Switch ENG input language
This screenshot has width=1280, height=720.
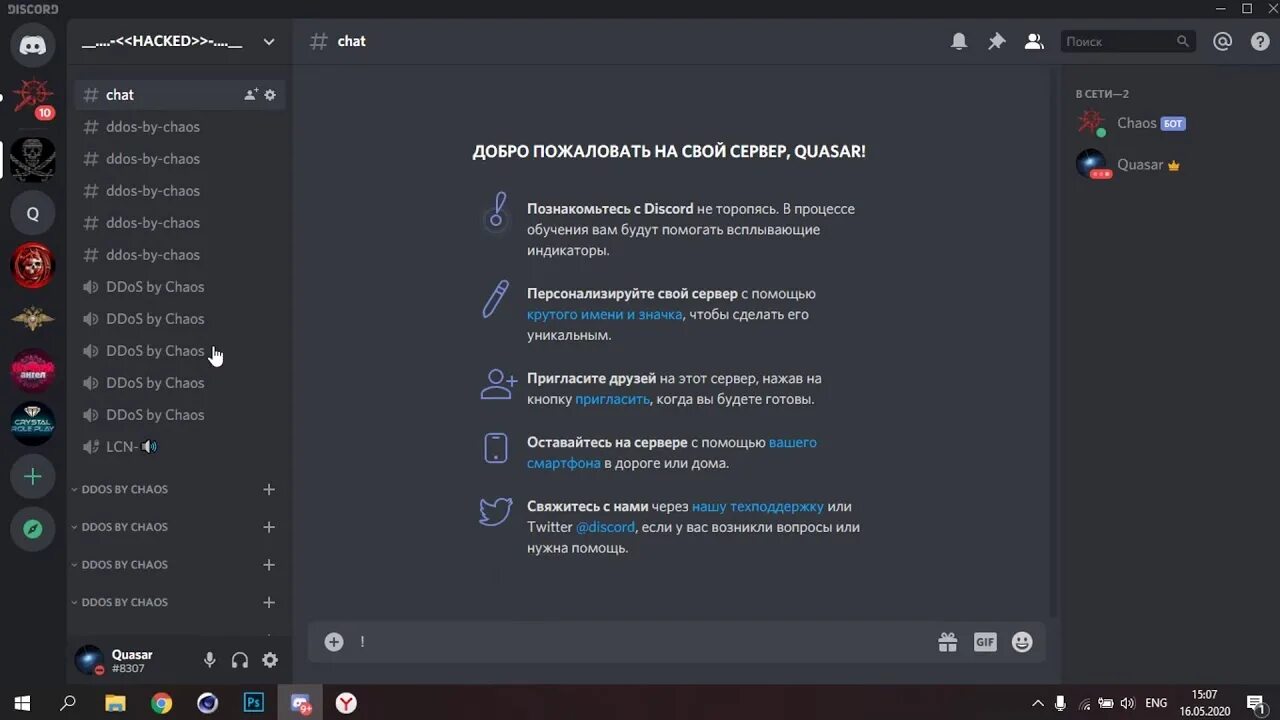click(x=1156, y=703)
